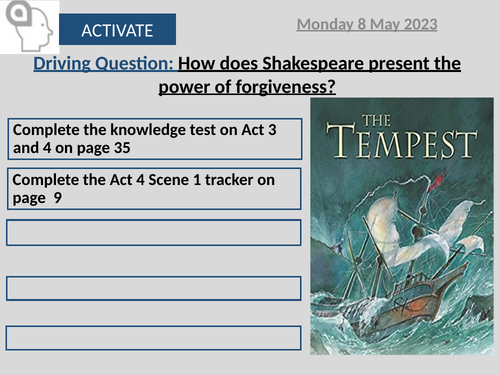Select the 'How does Shakespeare present the' heading line
Viewport: 500px width, 375px height.
coord(319,63)
